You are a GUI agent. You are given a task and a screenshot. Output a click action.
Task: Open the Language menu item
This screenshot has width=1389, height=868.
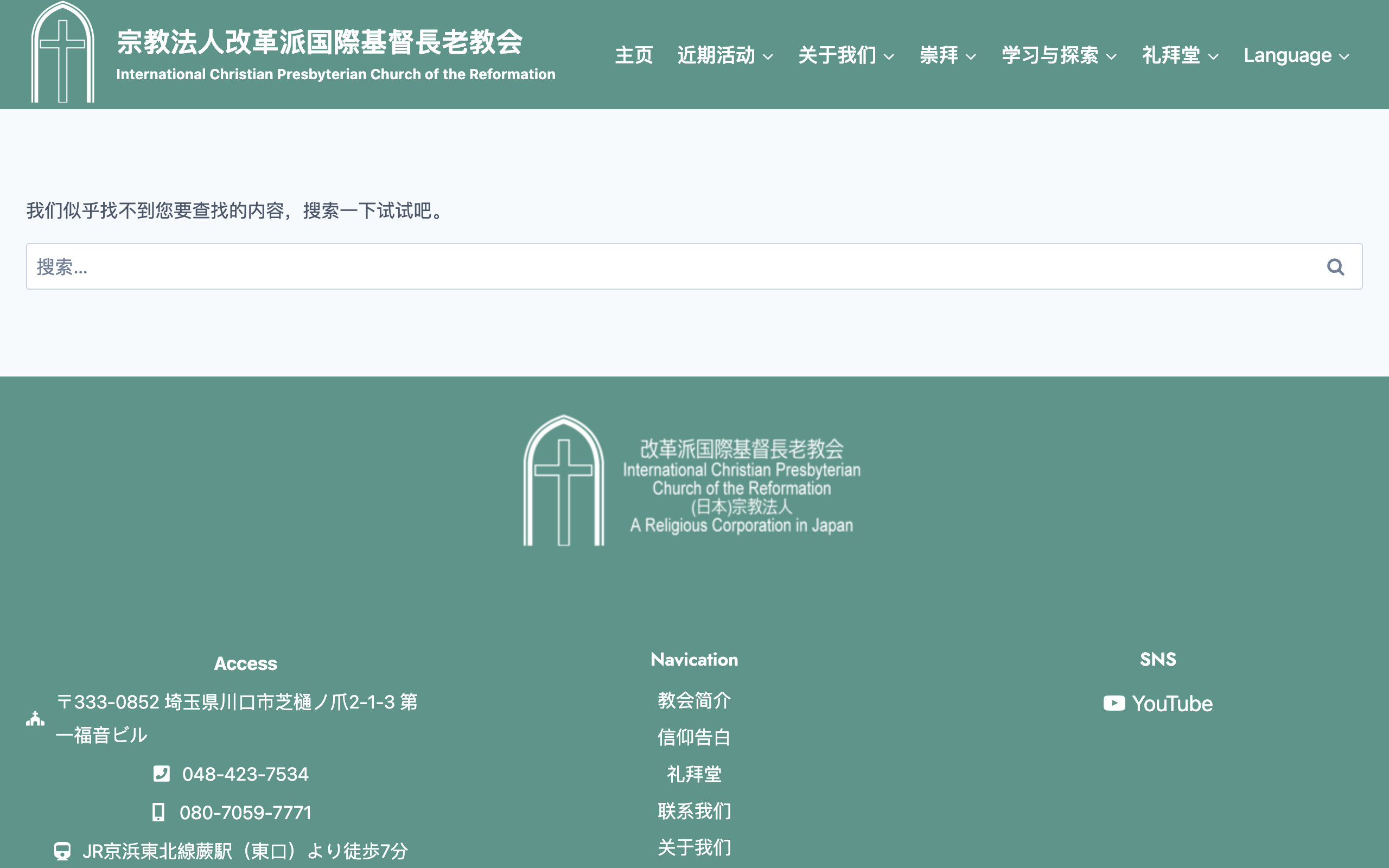(1288, 55)
